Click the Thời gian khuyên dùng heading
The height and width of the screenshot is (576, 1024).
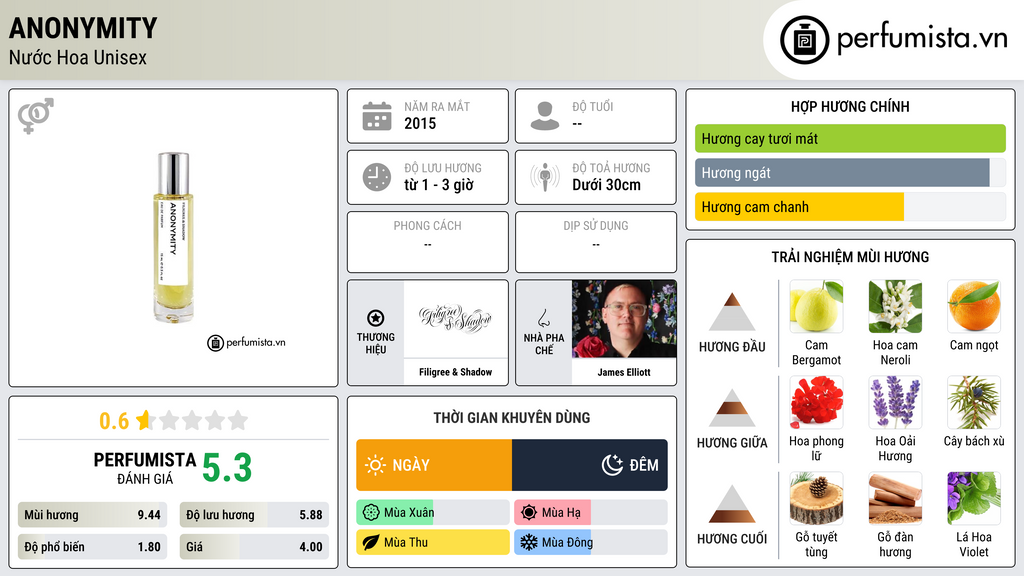512,418
